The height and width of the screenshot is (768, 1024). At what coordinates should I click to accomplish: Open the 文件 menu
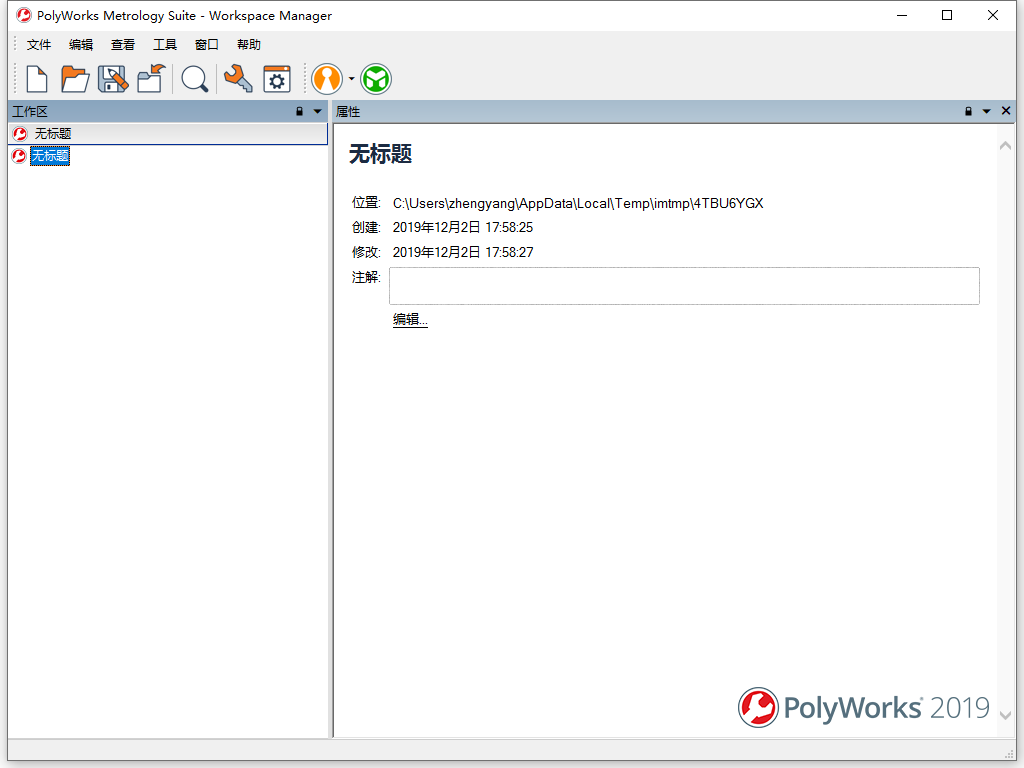tap(39, 44)
